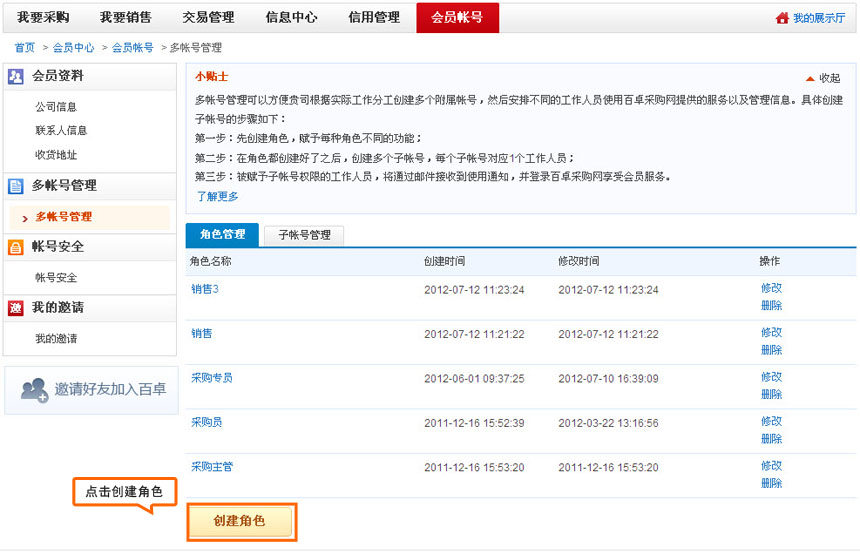
Task: Collapse the tips box with 收起
Action: point(822,78)
